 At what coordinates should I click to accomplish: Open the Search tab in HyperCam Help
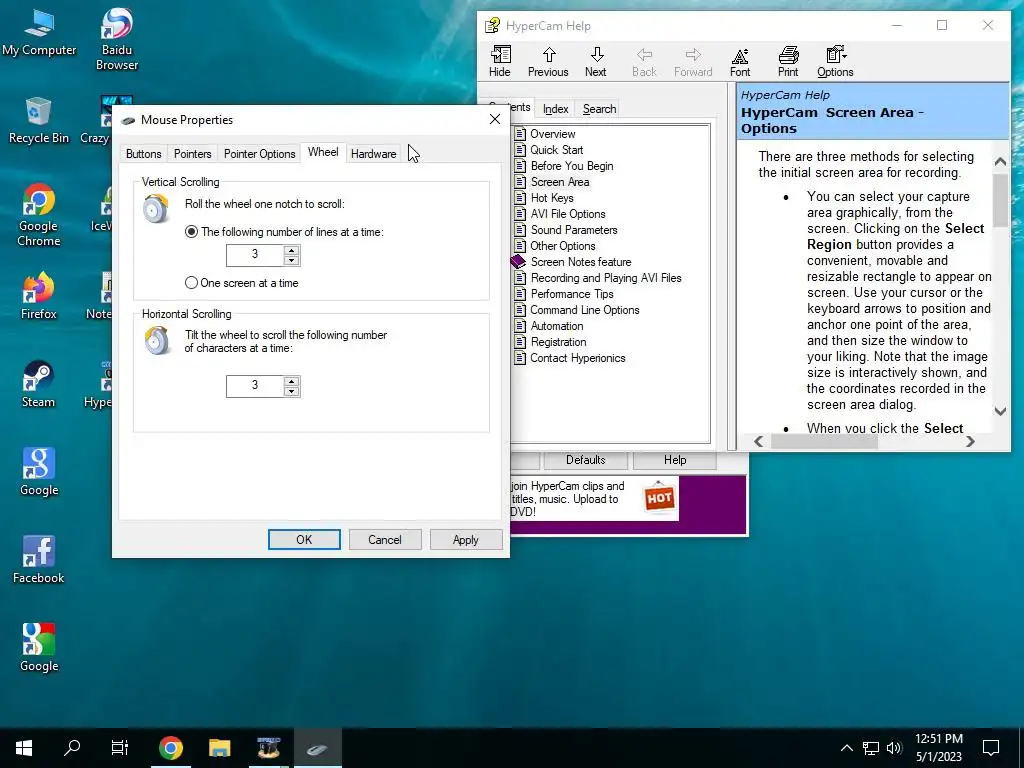pyautogui.click(x=600, y=109)
